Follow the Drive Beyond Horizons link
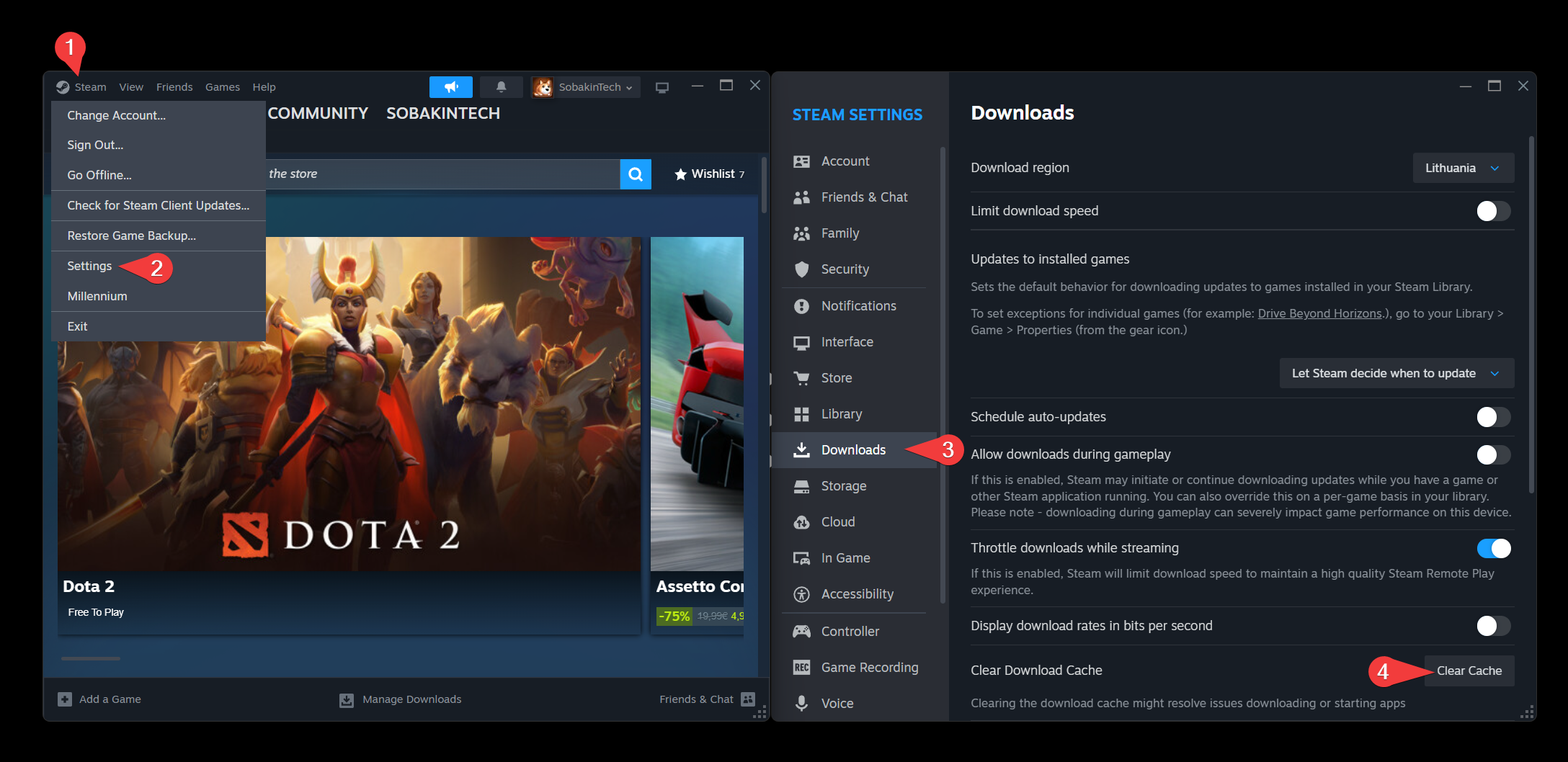 [x=1319, y=314]
